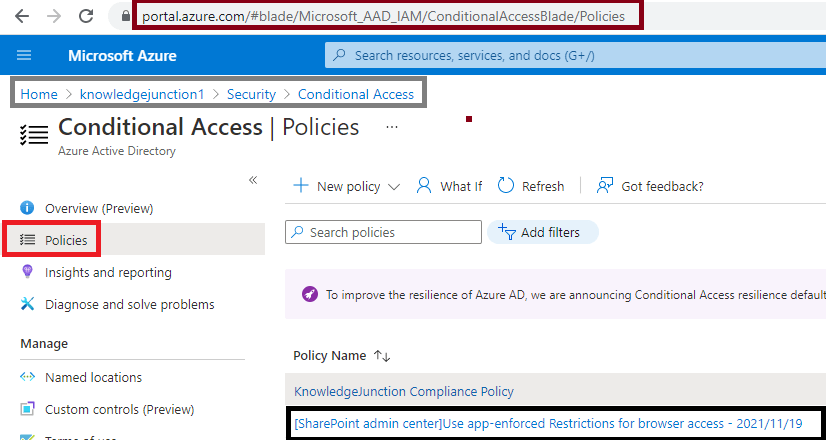This screenshot has width=826, height=440.
Task: Open the ellipsis menu beside Policies title
Action: point(391,127)
